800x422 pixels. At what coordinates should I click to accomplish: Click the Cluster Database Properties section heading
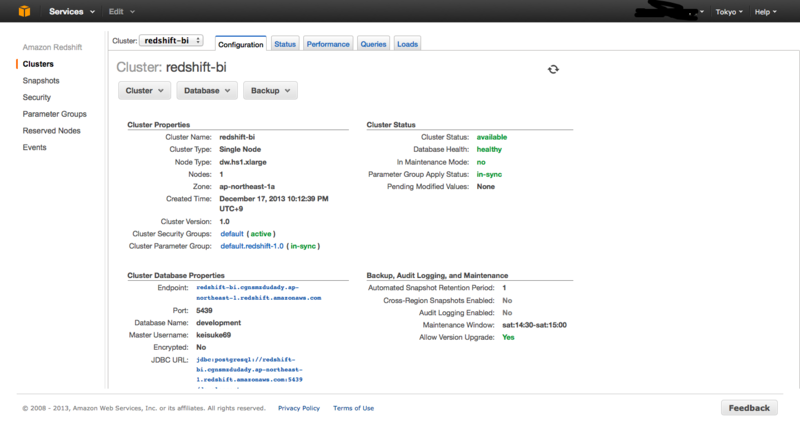[176, 275]
